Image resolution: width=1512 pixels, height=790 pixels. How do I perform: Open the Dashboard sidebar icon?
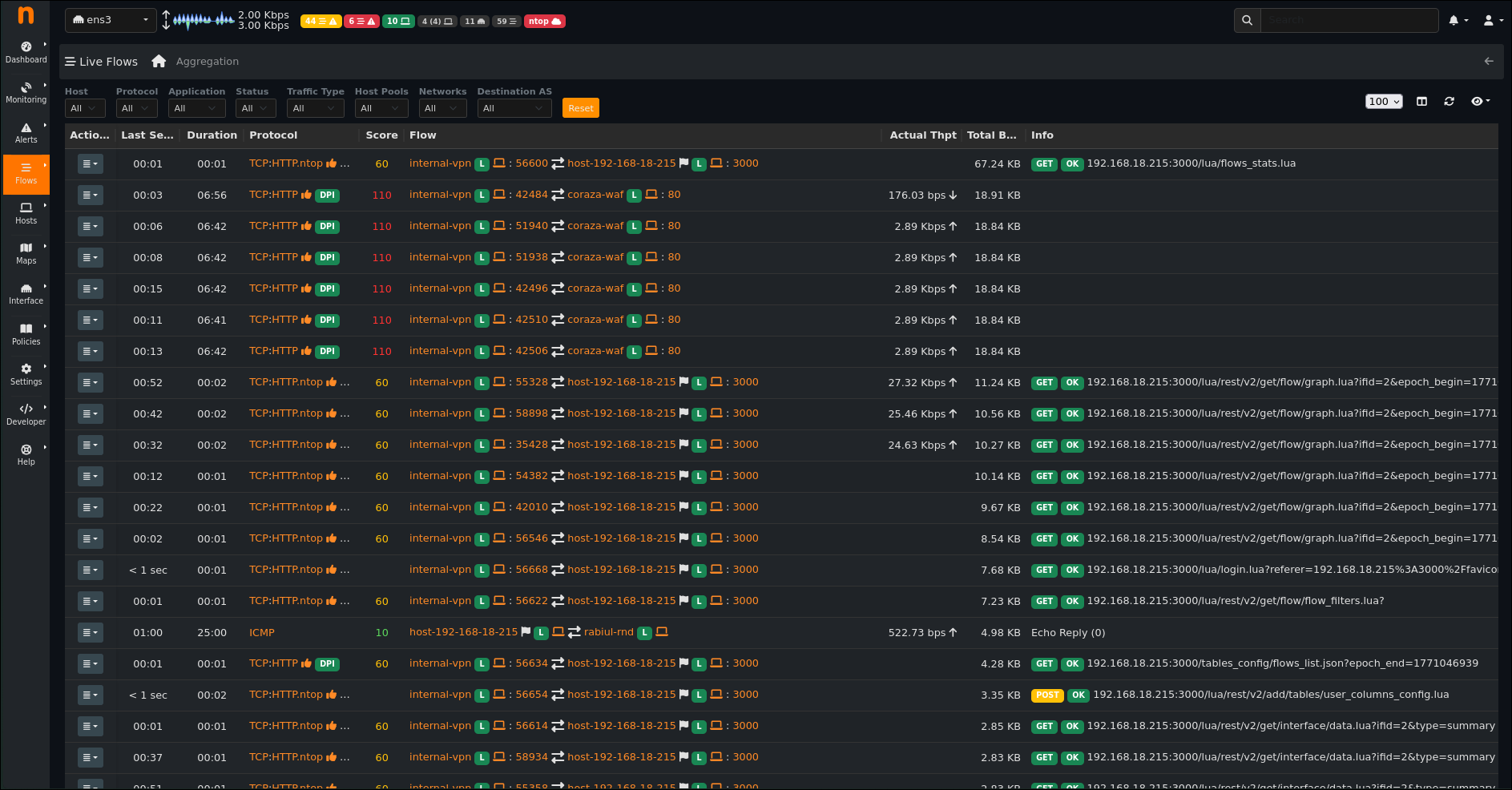pyautogui.click(x=26, y=52)
